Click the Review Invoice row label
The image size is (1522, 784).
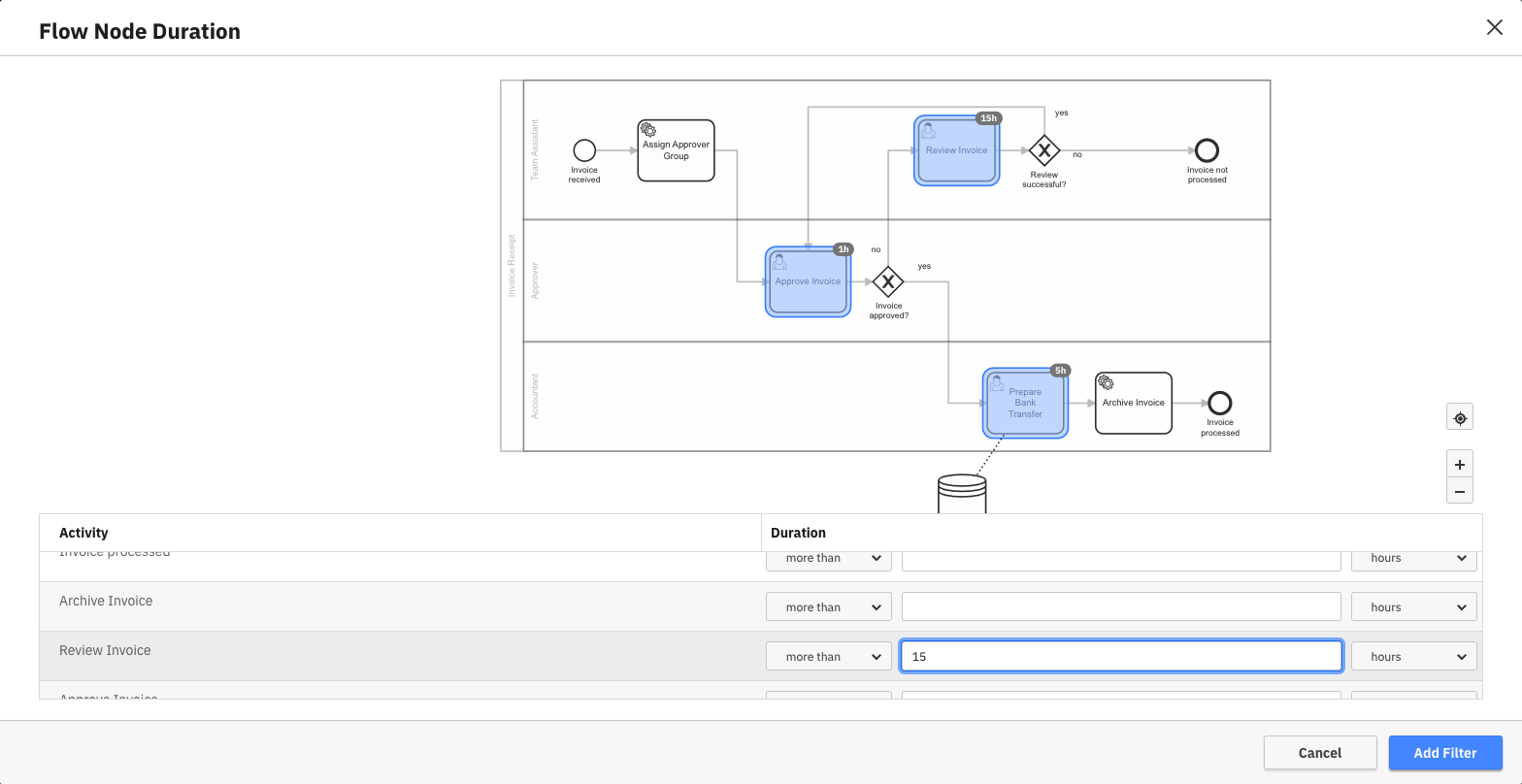[105, 650]
